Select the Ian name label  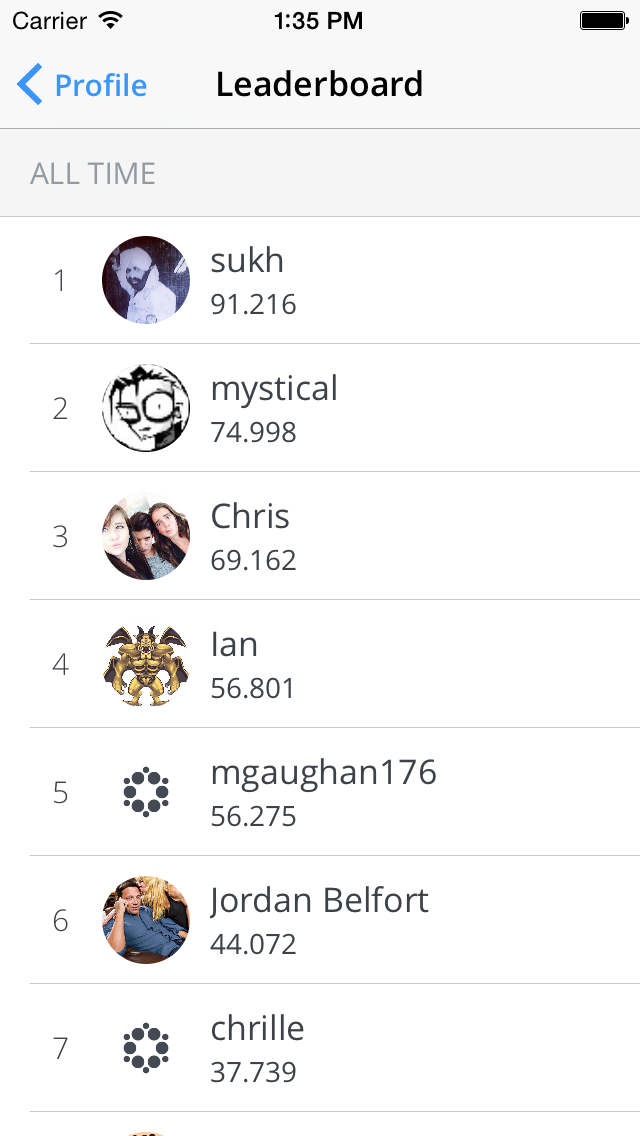tap(233, 644)
